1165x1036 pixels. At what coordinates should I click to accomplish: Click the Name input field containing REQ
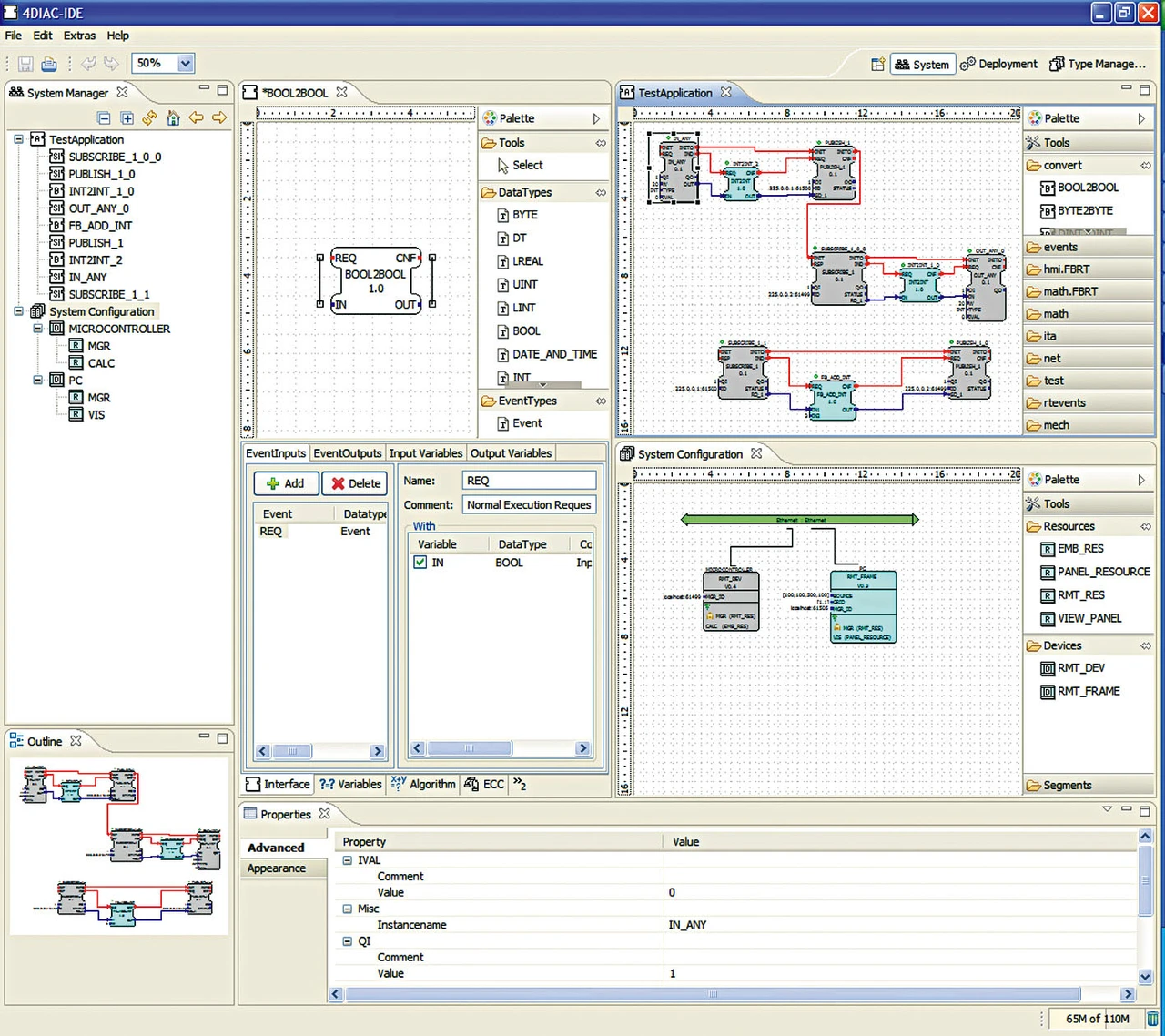529,481
